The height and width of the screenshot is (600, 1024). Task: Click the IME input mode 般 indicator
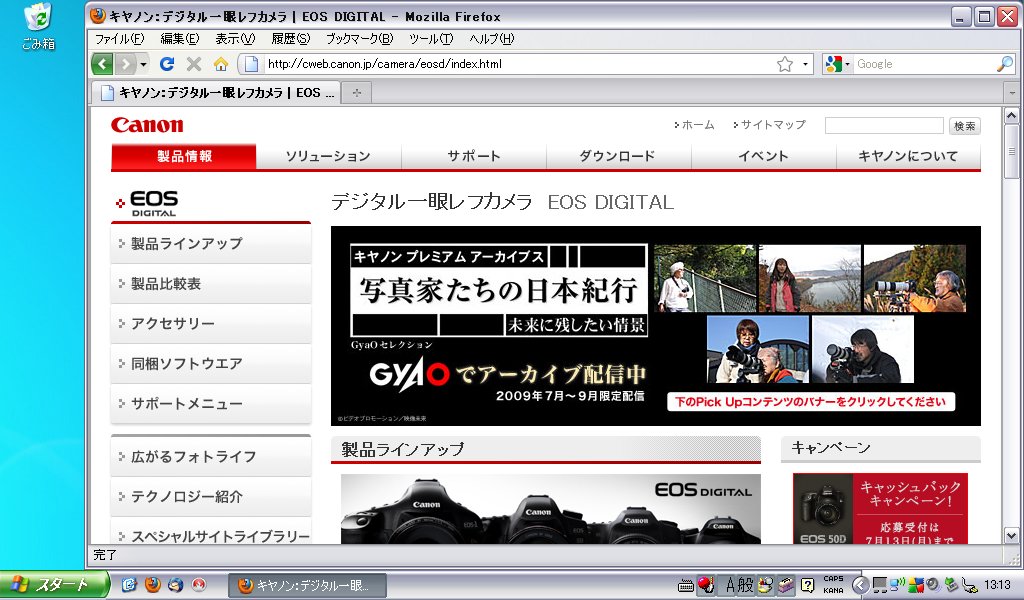[746, 585]
